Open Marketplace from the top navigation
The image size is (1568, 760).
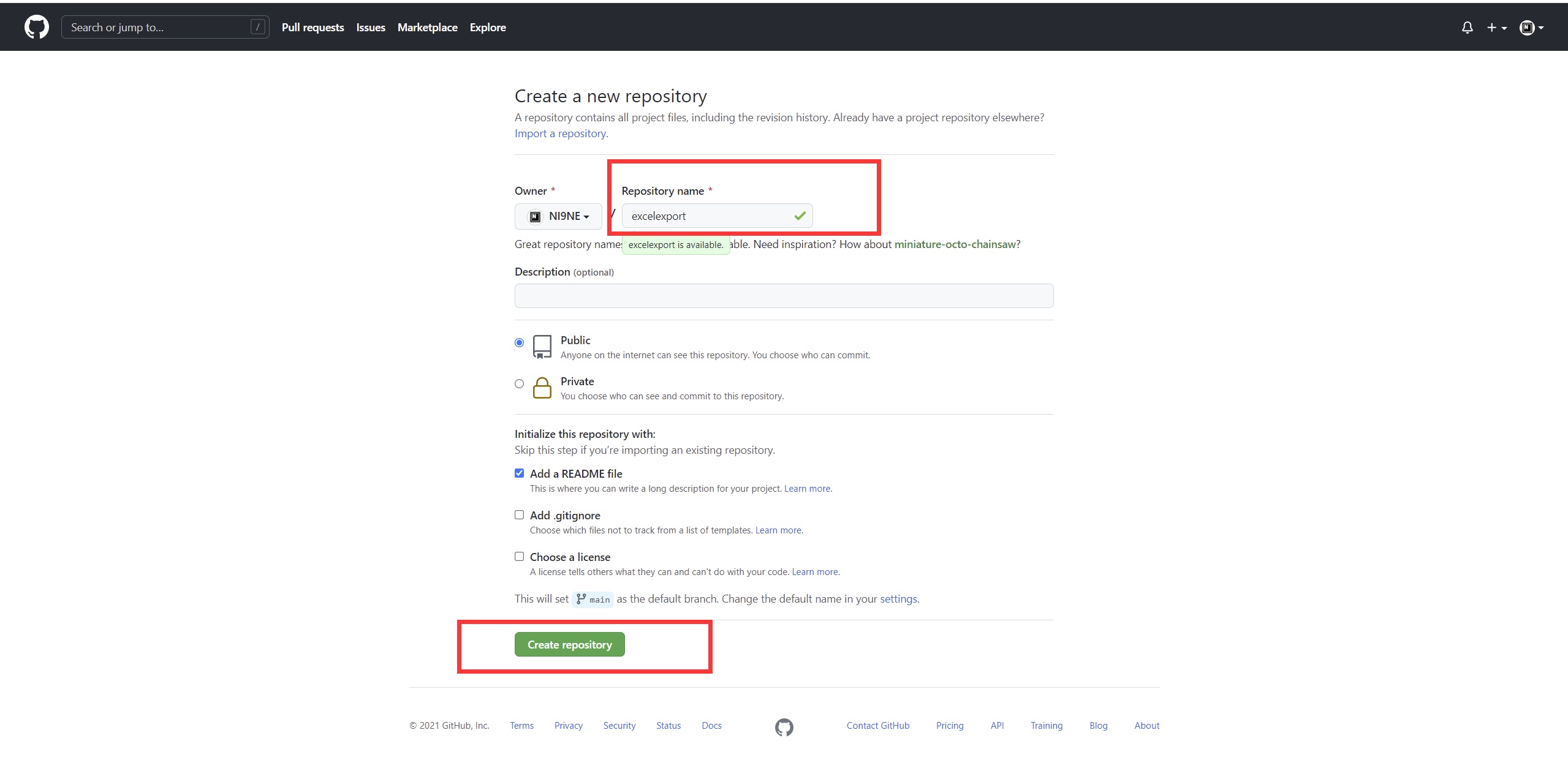pyautogui.click(x=427, y=28)
